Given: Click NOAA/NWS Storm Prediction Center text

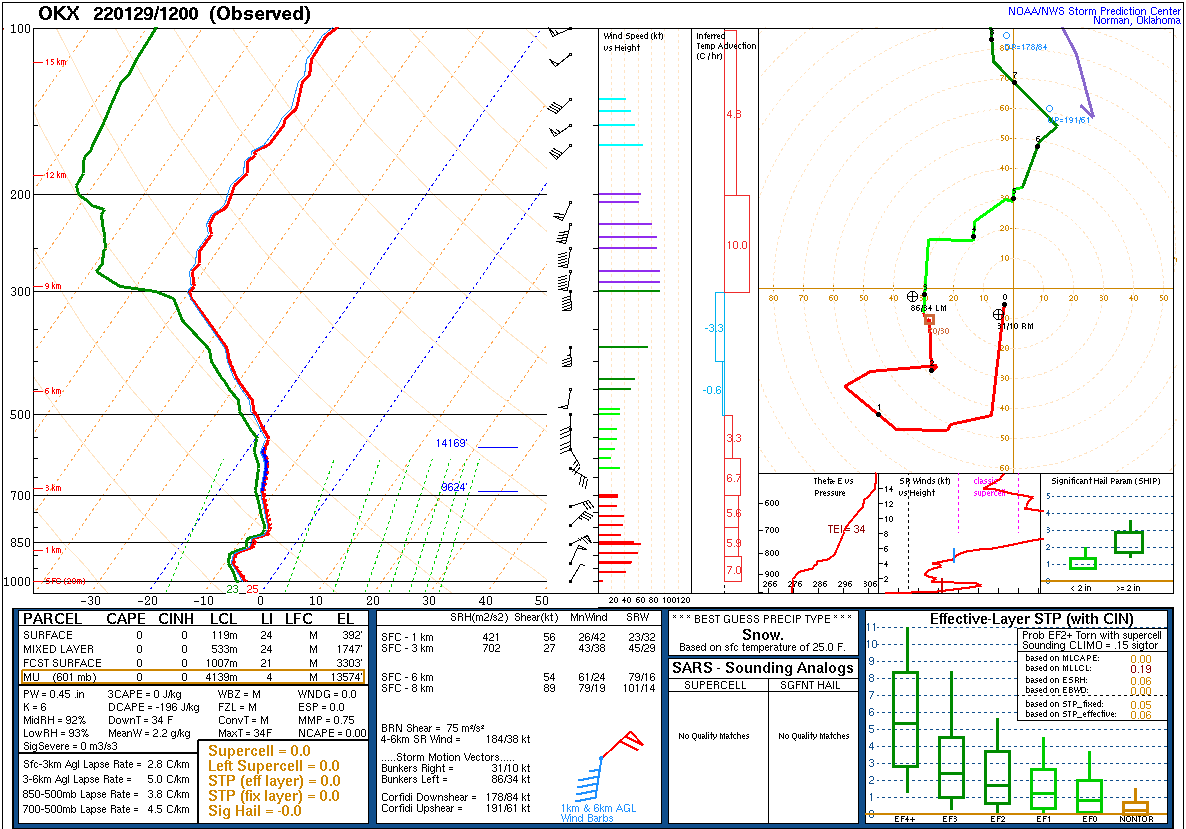Looking at the screenshot, I should coord(1093,11).
